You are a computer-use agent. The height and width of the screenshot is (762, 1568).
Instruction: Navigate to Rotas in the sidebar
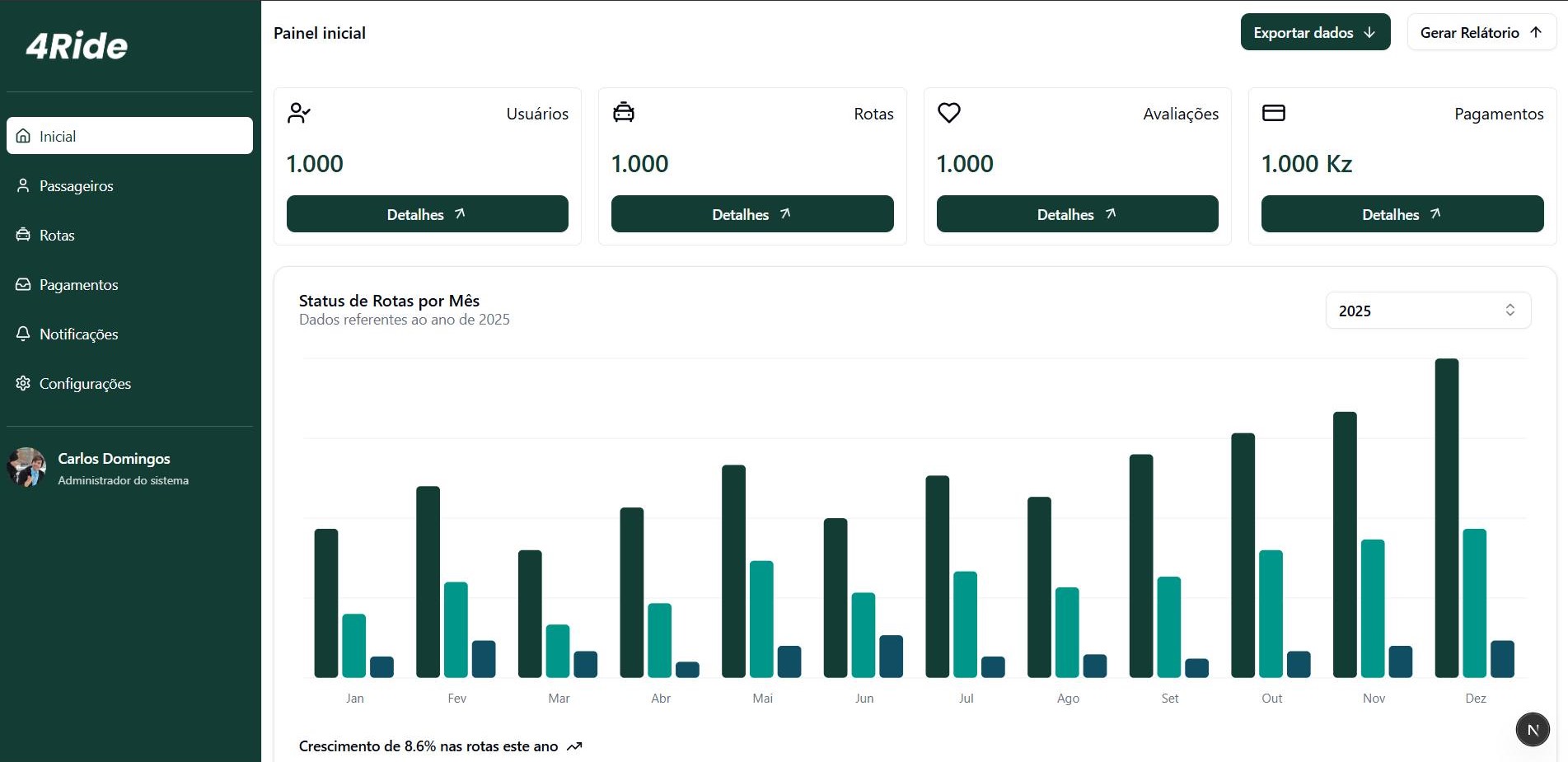[x=56, y=236]
